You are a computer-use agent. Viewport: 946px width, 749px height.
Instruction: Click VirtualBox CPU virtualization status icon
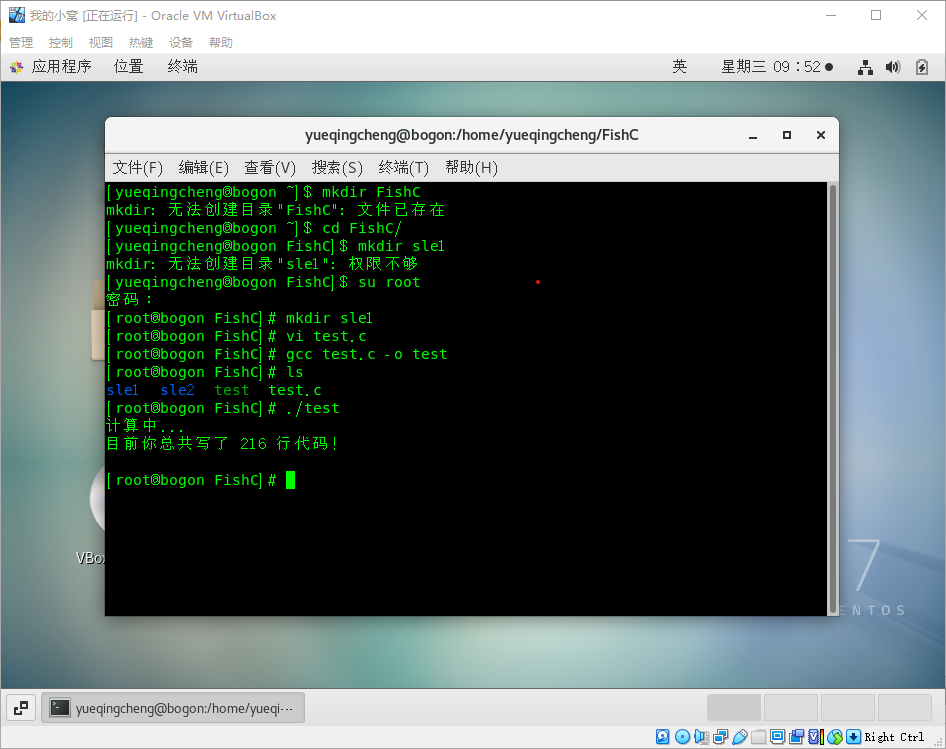pos(816,737)
